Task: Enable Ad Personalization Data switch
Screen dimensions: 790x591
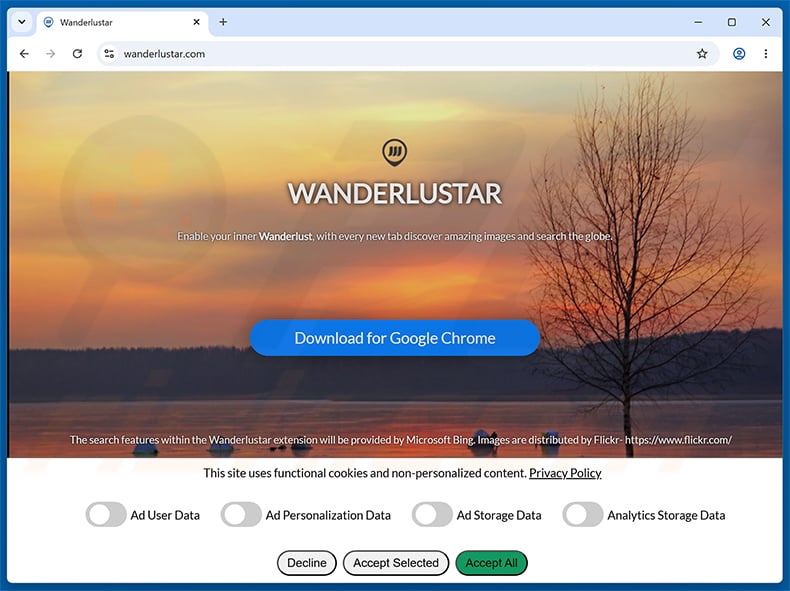Action: [x=241, y=514]
